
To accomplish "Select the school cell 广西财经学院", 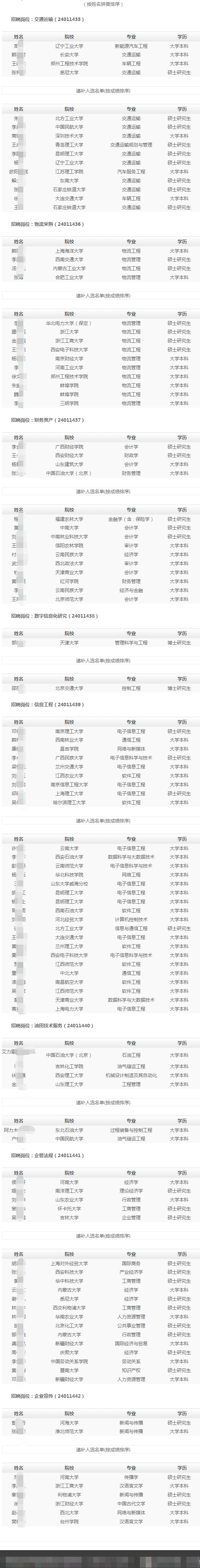I will click(69, 447).
